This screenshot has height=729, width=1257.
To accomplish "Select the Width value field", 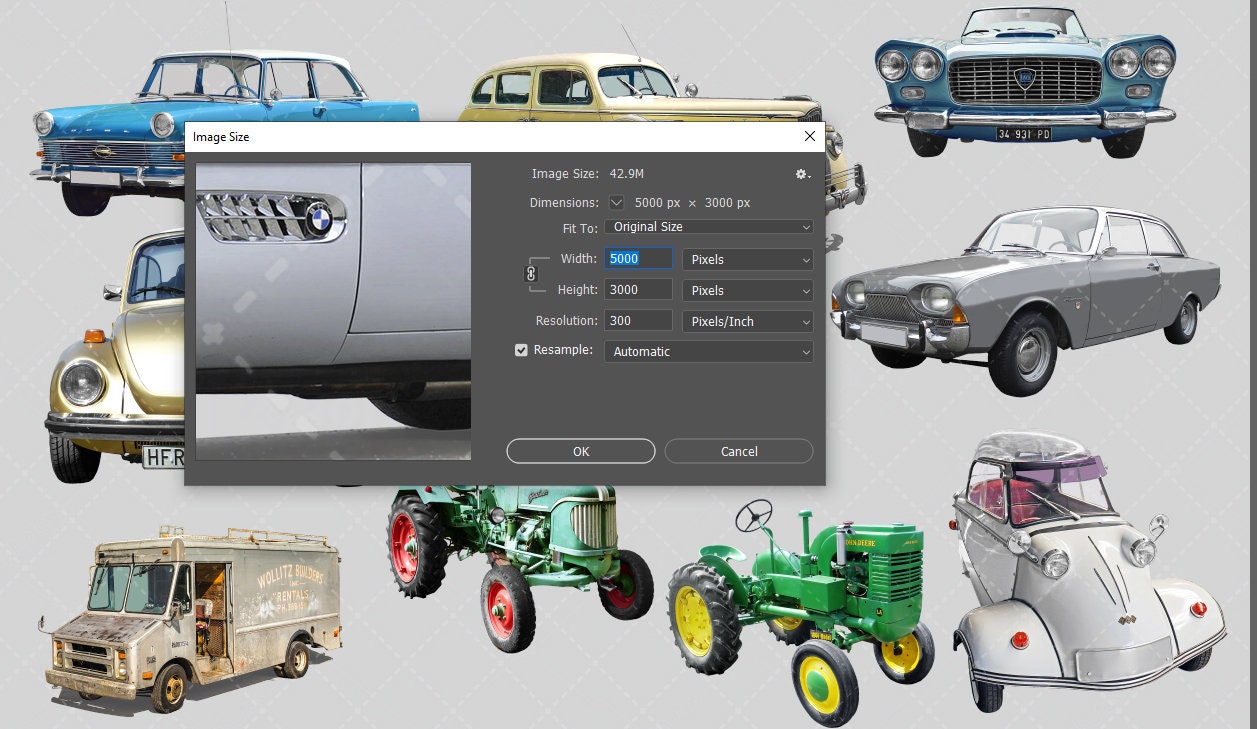I will 639,259.
